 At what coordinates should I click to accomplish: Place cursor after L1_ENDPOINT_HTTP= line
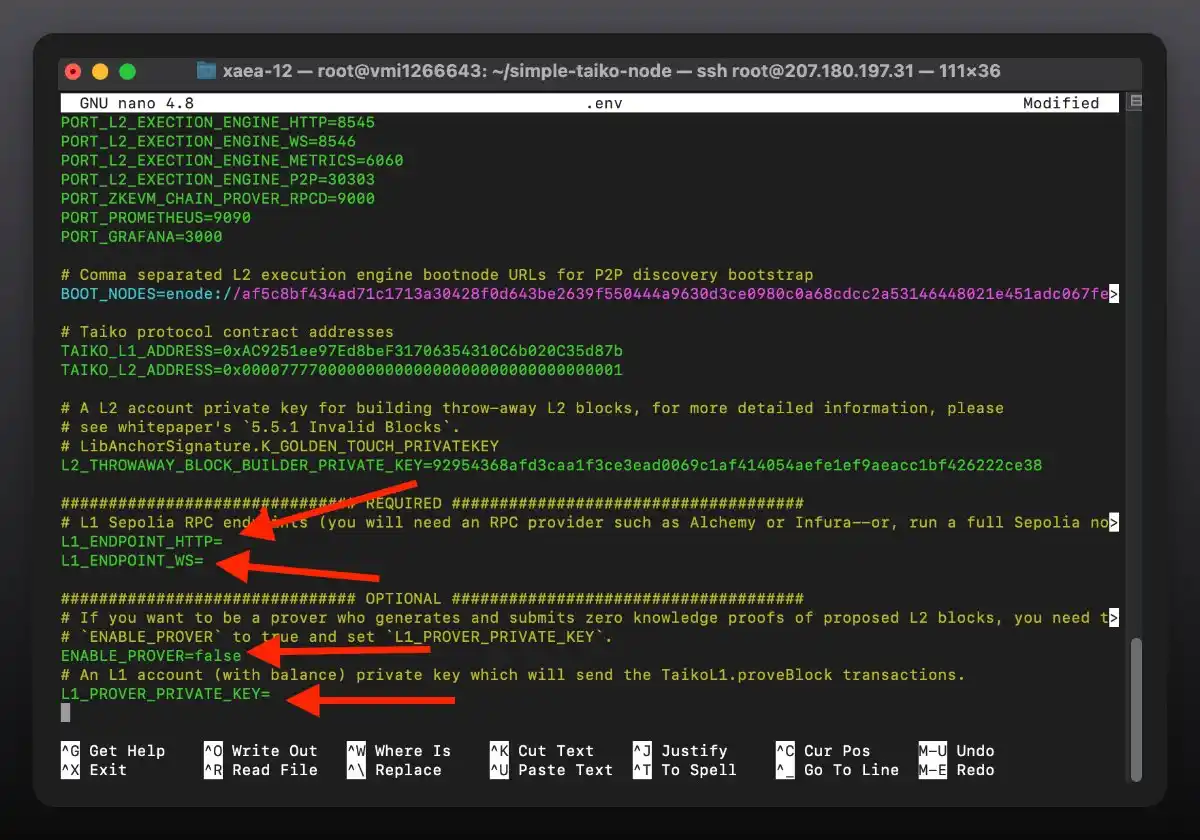(x=226, y=542)
